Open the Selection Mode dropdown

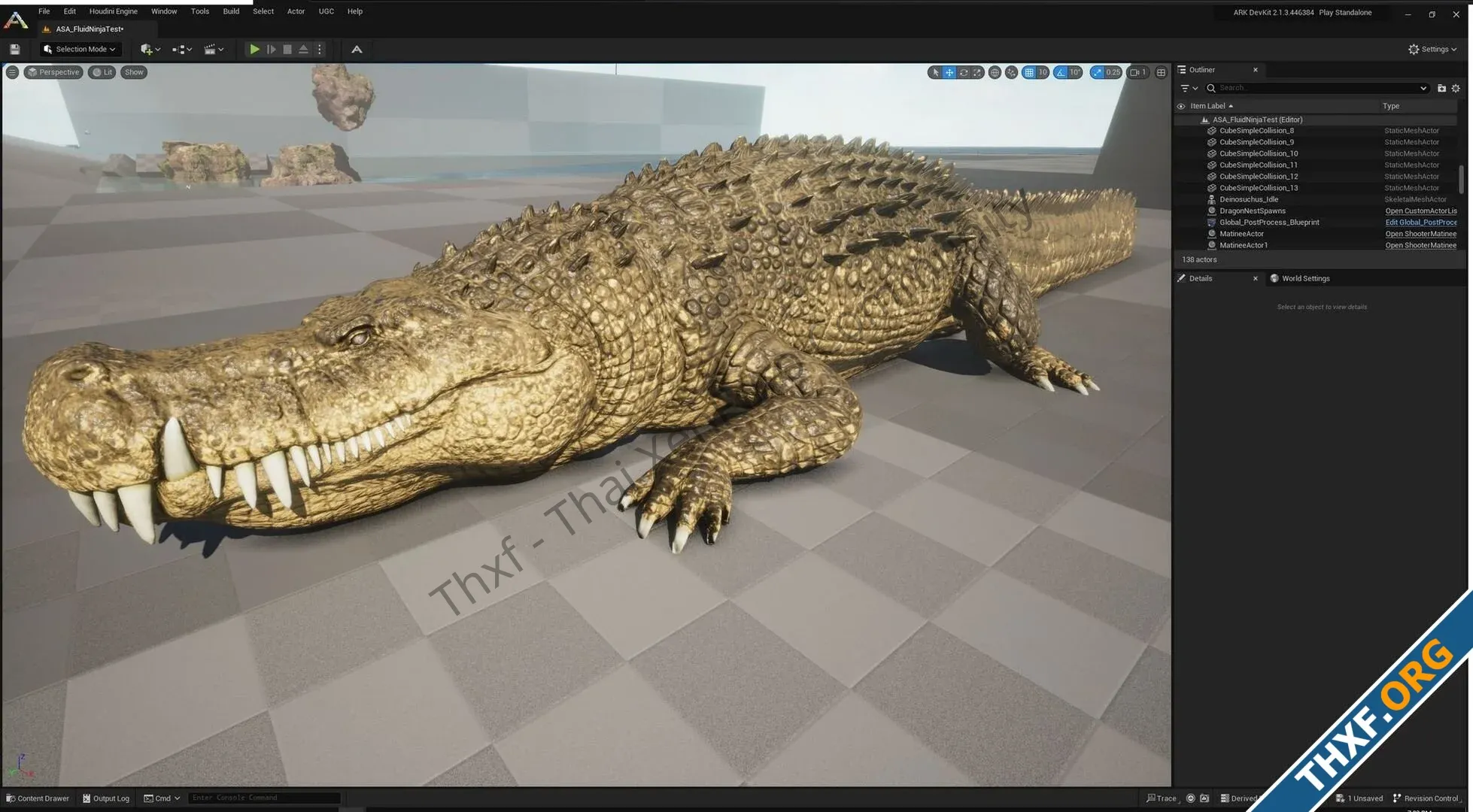[80, 49]
